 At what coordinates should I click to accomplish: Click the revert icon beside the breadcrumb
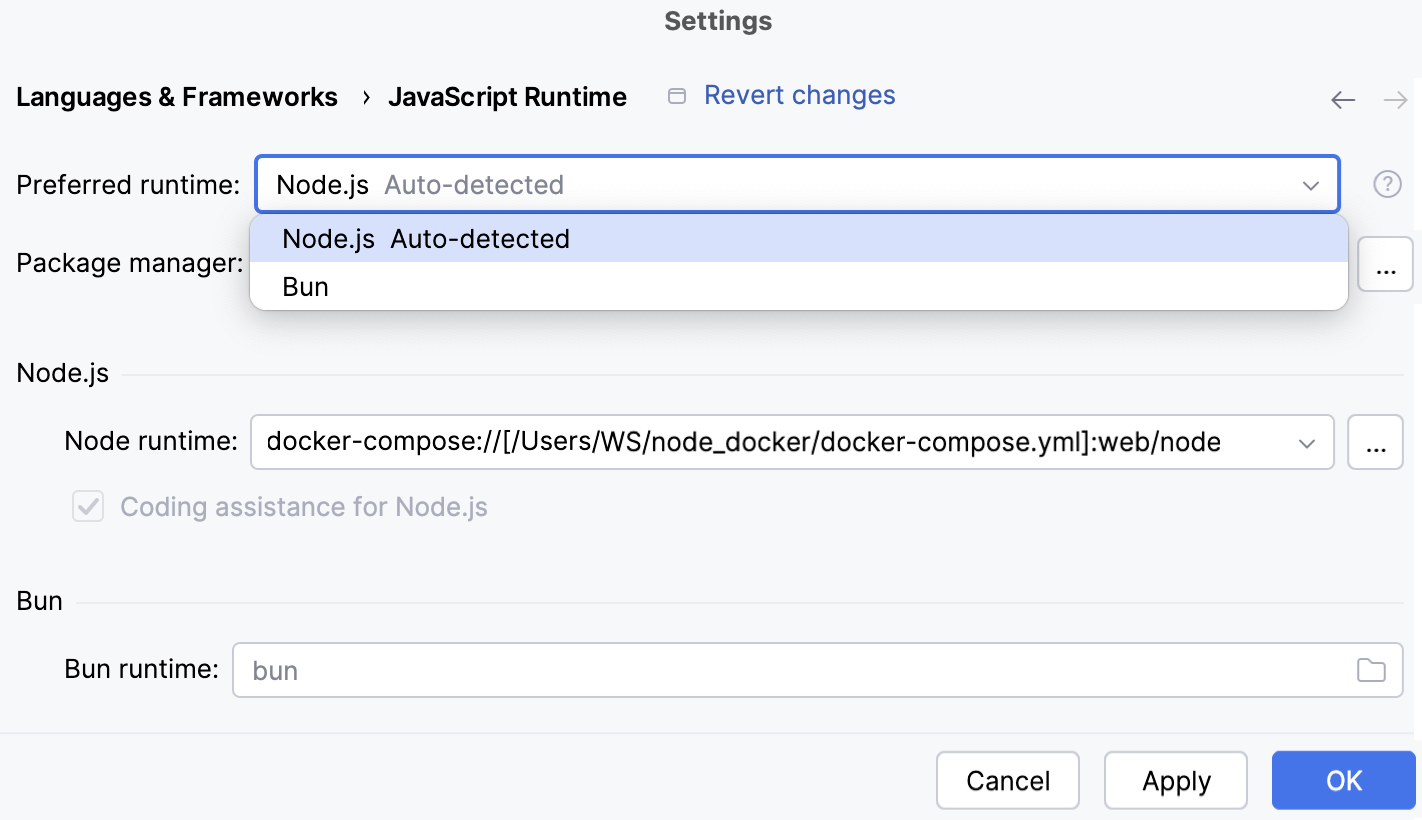point(676,94)
